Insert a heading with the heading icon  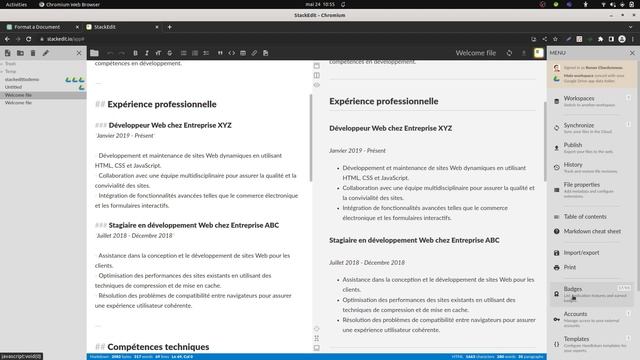click(x=158, y=53)
